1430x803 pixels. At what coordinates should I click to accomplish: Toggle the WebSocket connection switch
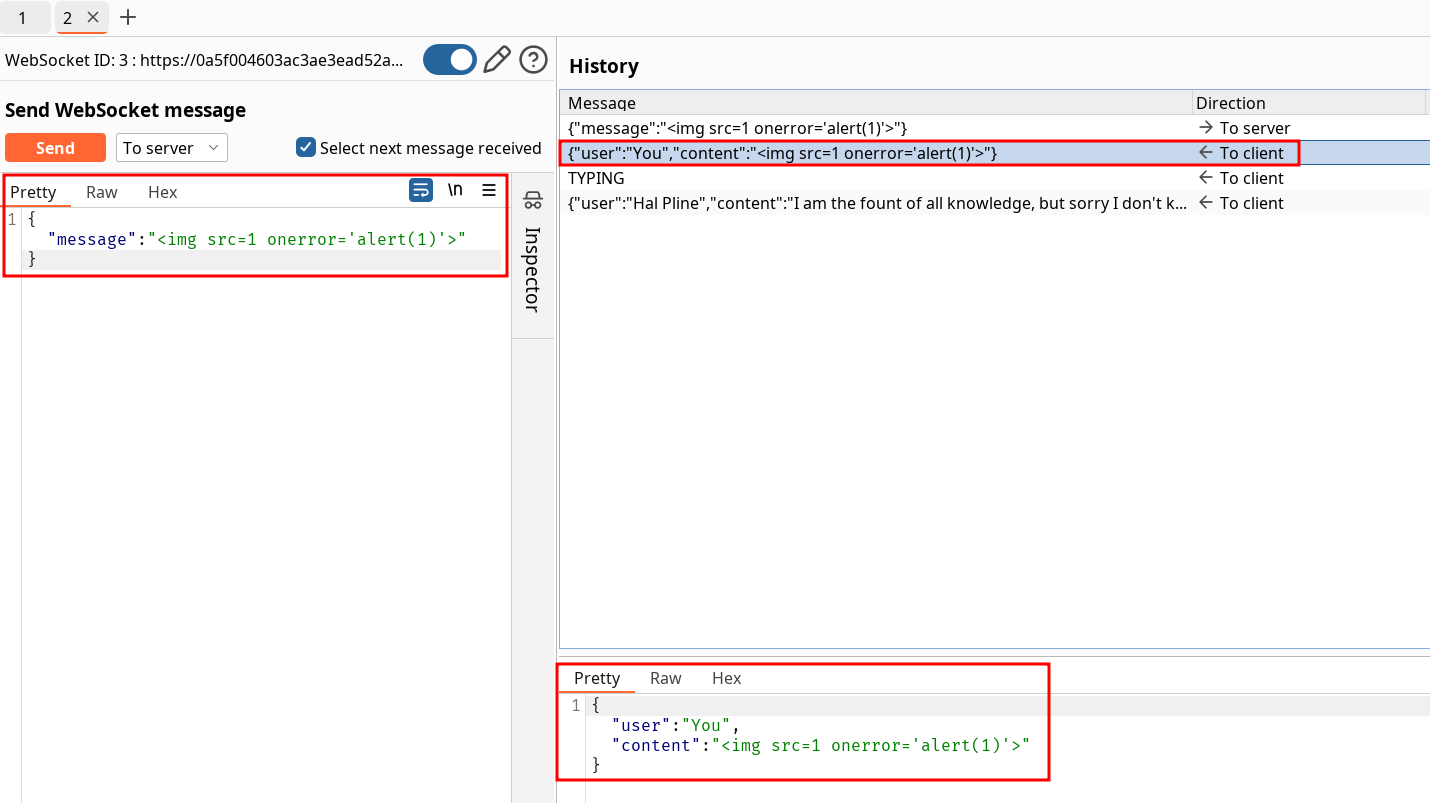tap(449, 60)
